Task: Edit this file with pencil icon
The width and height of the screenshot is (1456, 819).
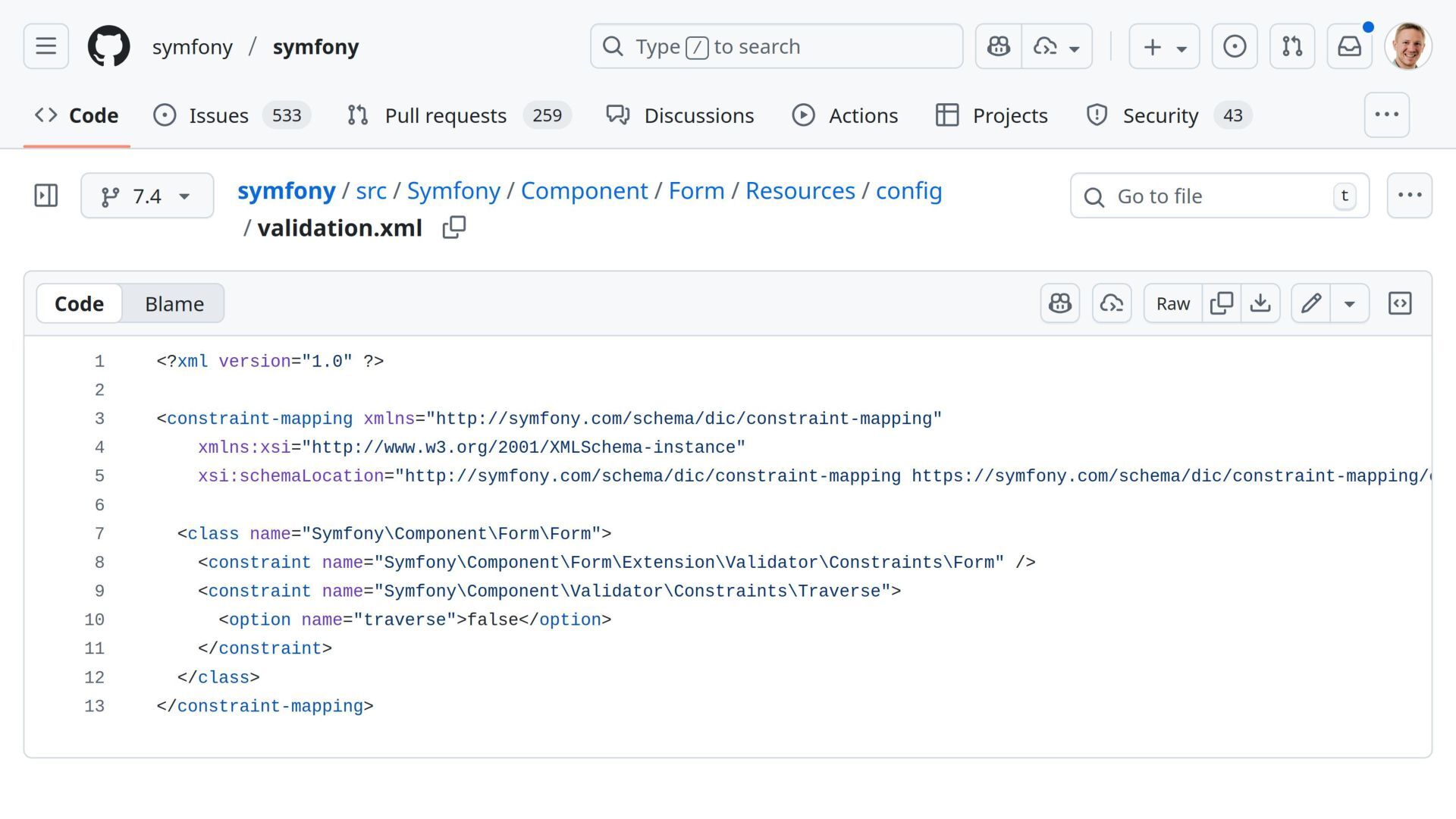Action: [x=1311, y=303]
